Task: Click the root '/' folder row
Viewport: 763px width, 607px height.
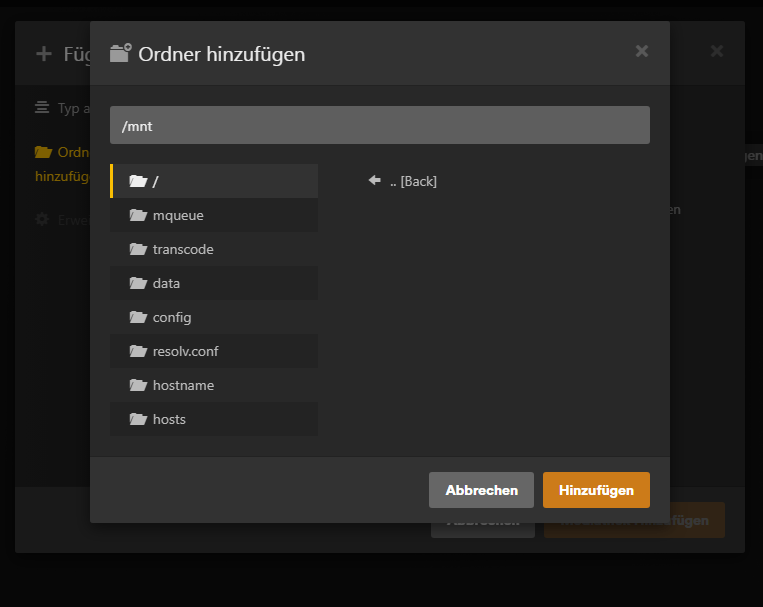Action: [x=214, y=181]
